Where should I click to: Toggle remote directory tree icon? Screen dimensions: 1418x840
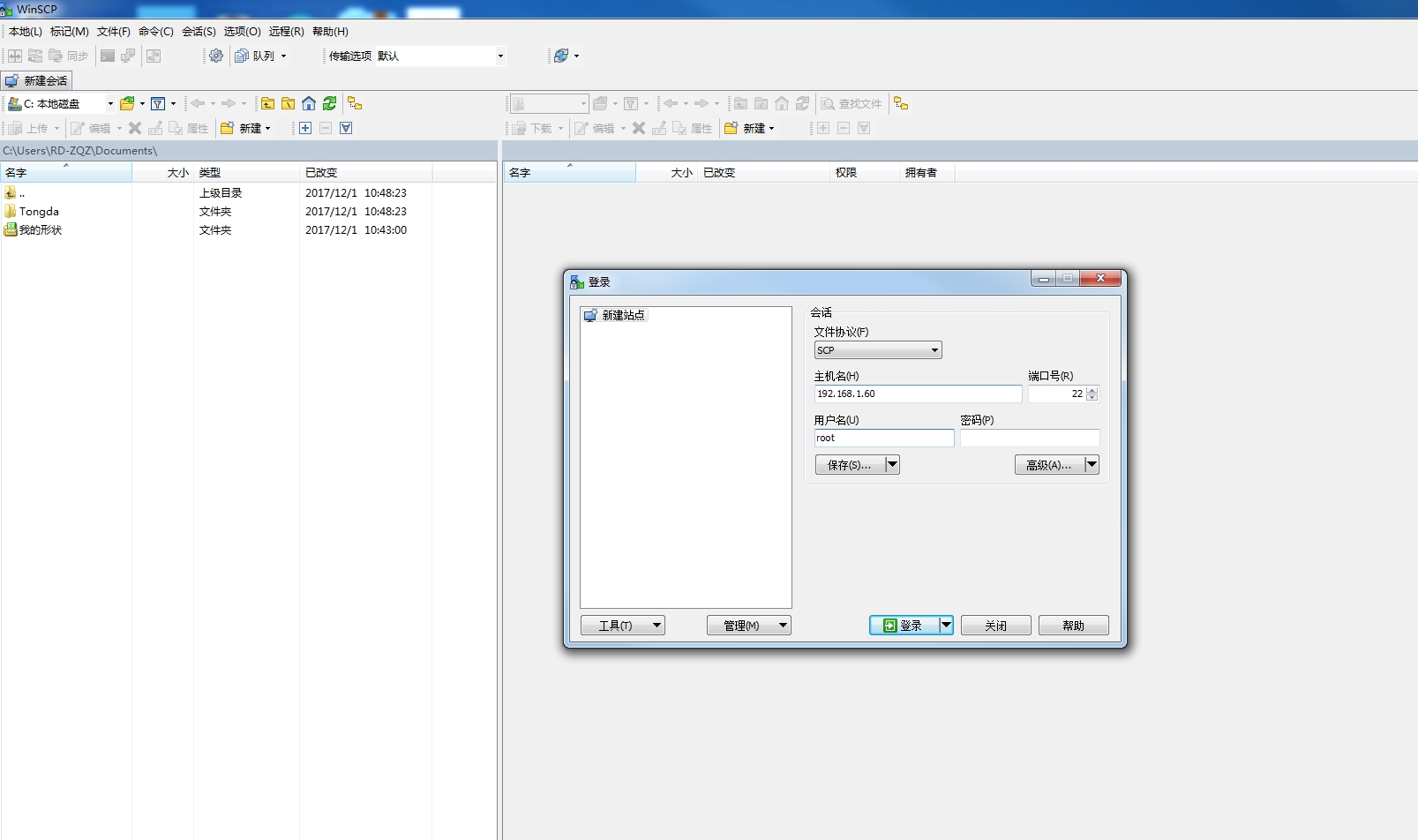click(901, 103)
